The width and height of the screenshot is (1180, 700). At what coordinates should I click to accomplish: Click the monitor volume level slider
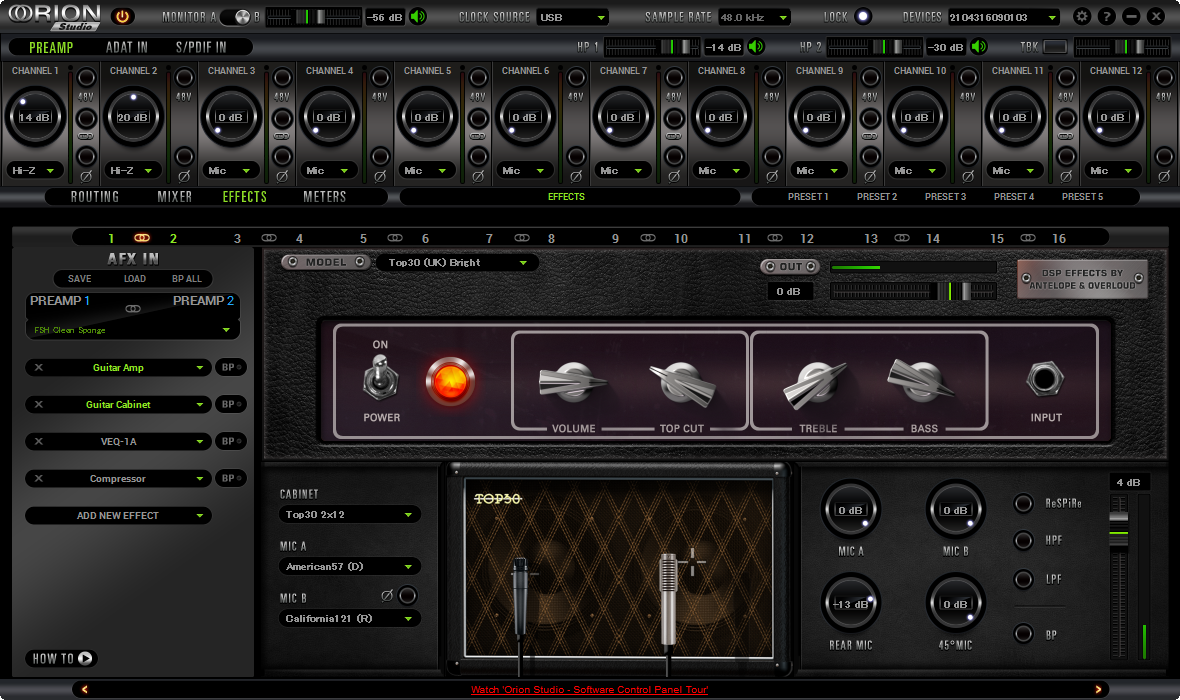[x=314, y=17]
